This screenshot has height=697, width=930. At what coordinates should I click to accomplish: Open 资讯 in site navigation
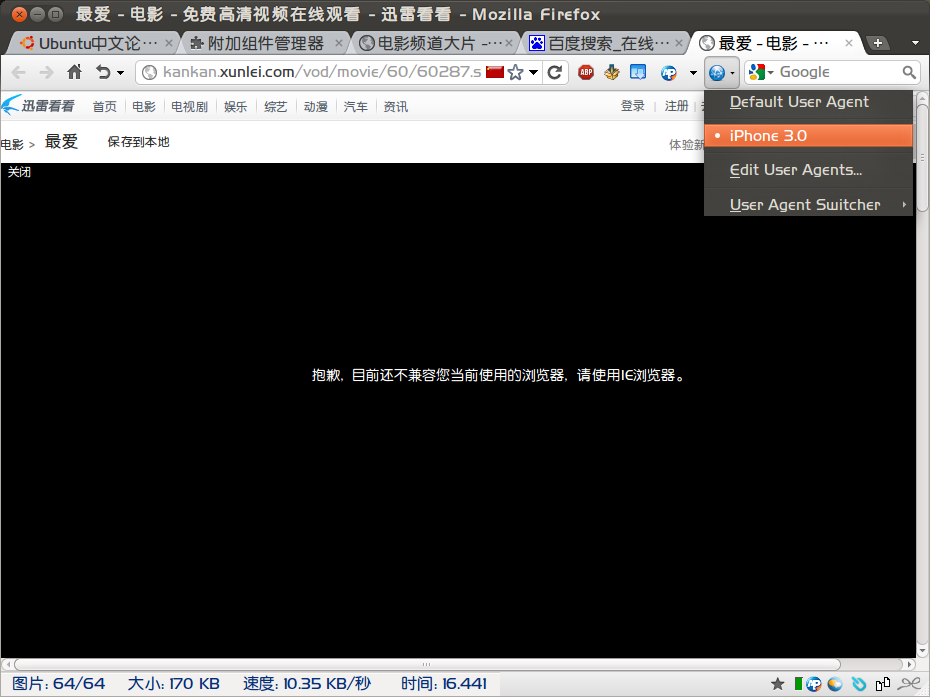coord(396,107)
